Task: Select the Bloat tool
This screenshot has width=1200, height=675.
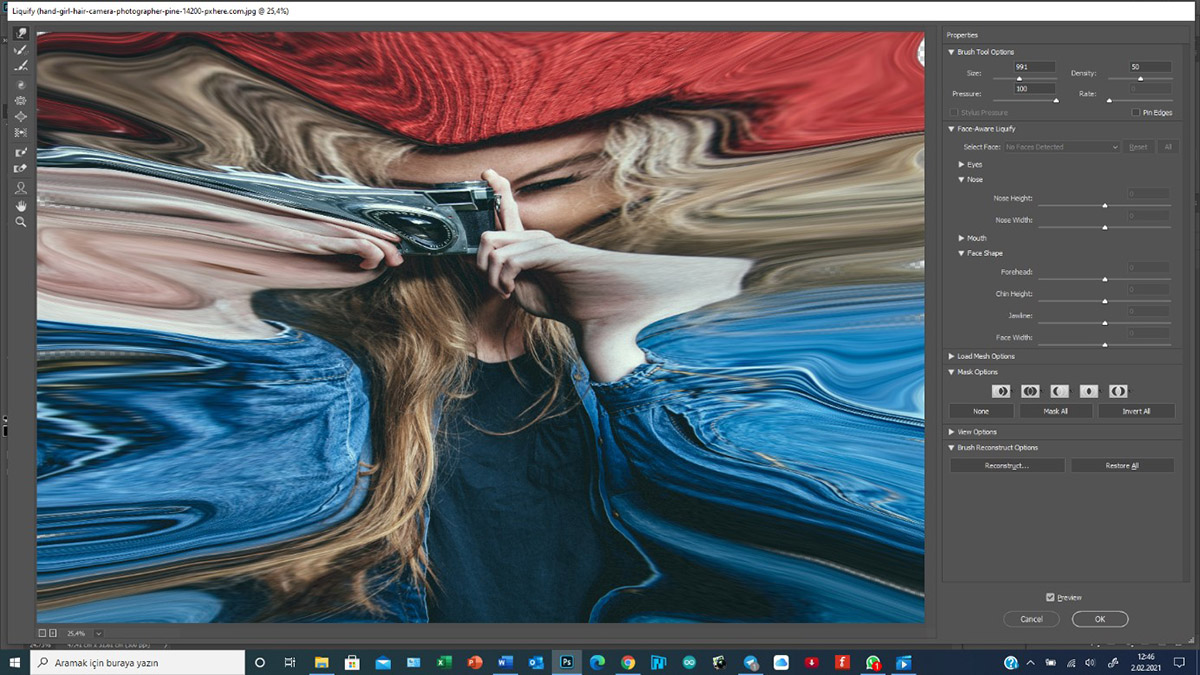Action: click(20, 117)
